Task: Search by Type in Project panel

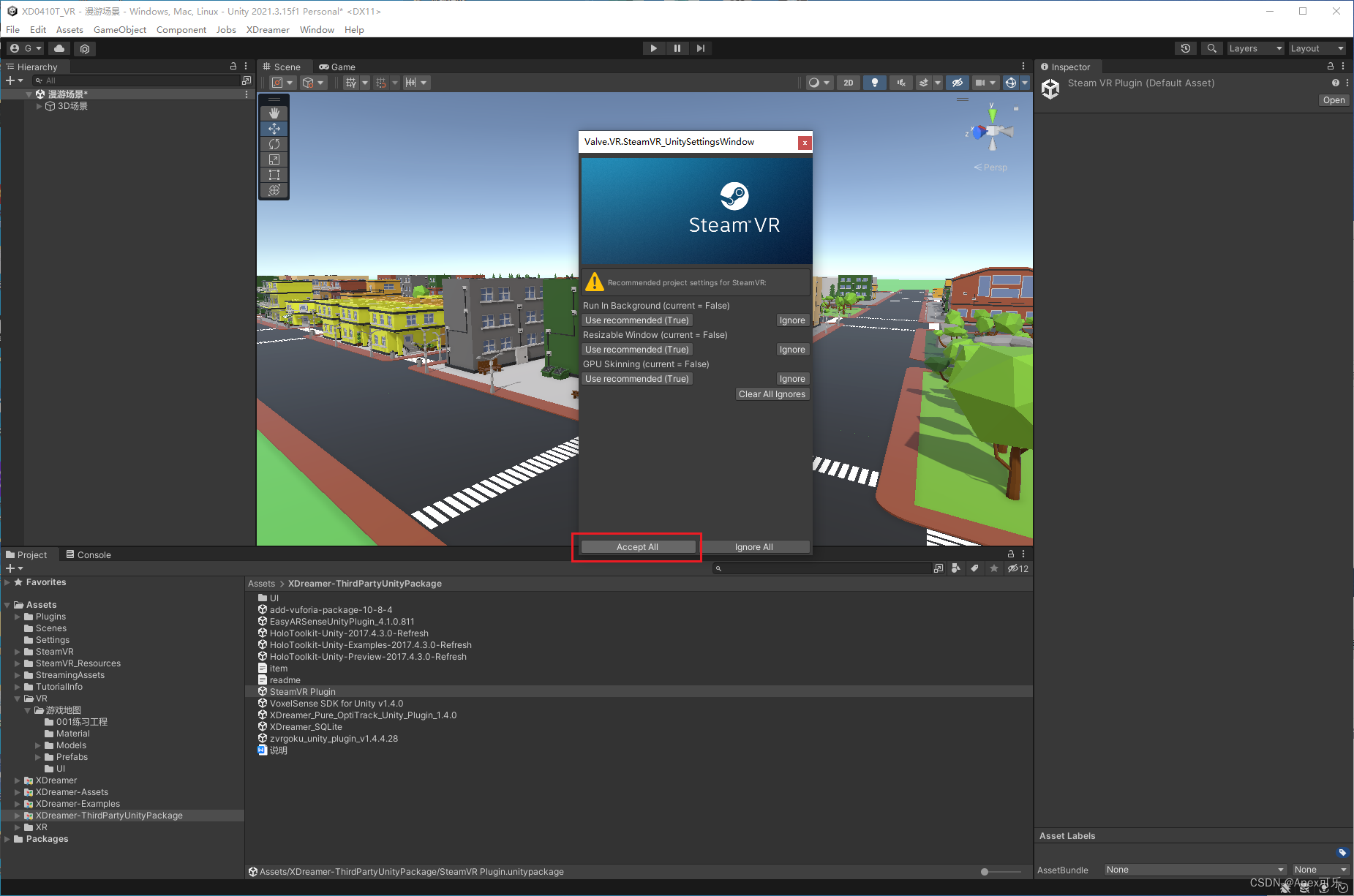Action: (x=955, y=568)
